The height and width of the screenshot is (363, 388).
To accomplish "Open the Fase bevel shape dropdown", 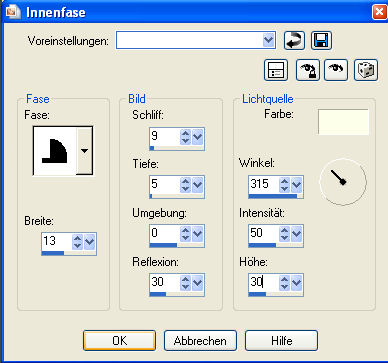I will (x=84, y=151).
